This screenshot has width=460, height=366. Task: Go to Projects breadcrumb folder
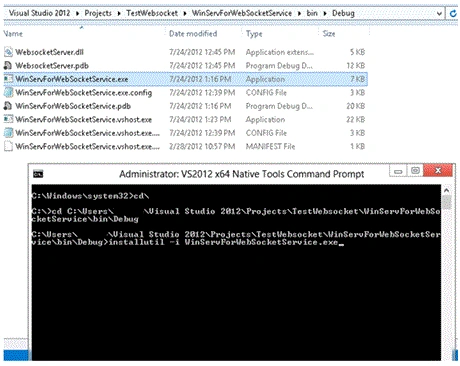tap(98, 13)
